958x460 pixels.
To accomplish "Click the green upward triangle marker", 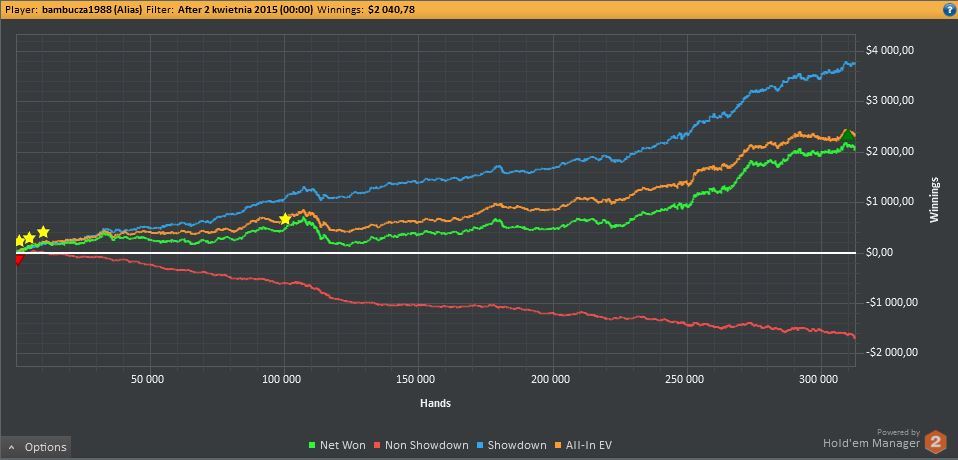I will point(846,136).
